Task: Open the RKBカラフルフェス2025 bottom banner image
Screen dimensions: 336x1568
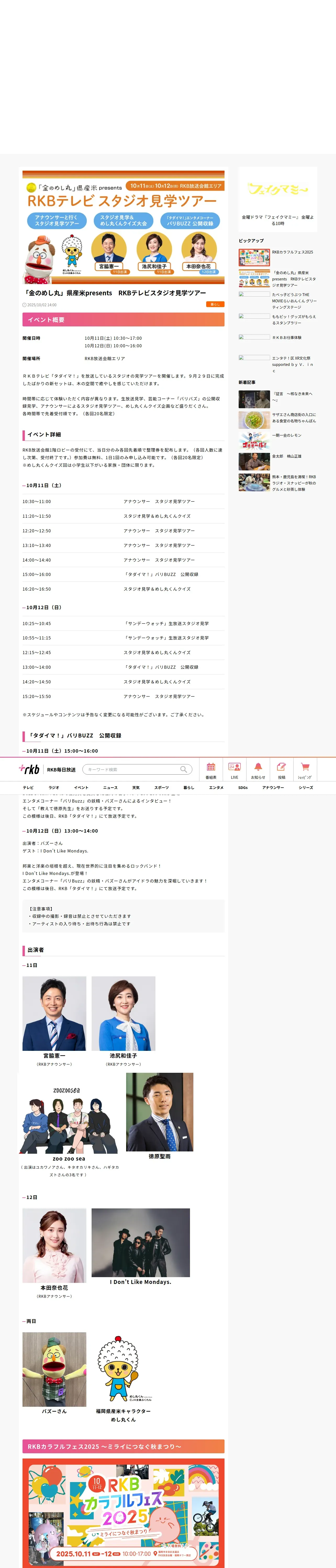Action: [123, 1513]
